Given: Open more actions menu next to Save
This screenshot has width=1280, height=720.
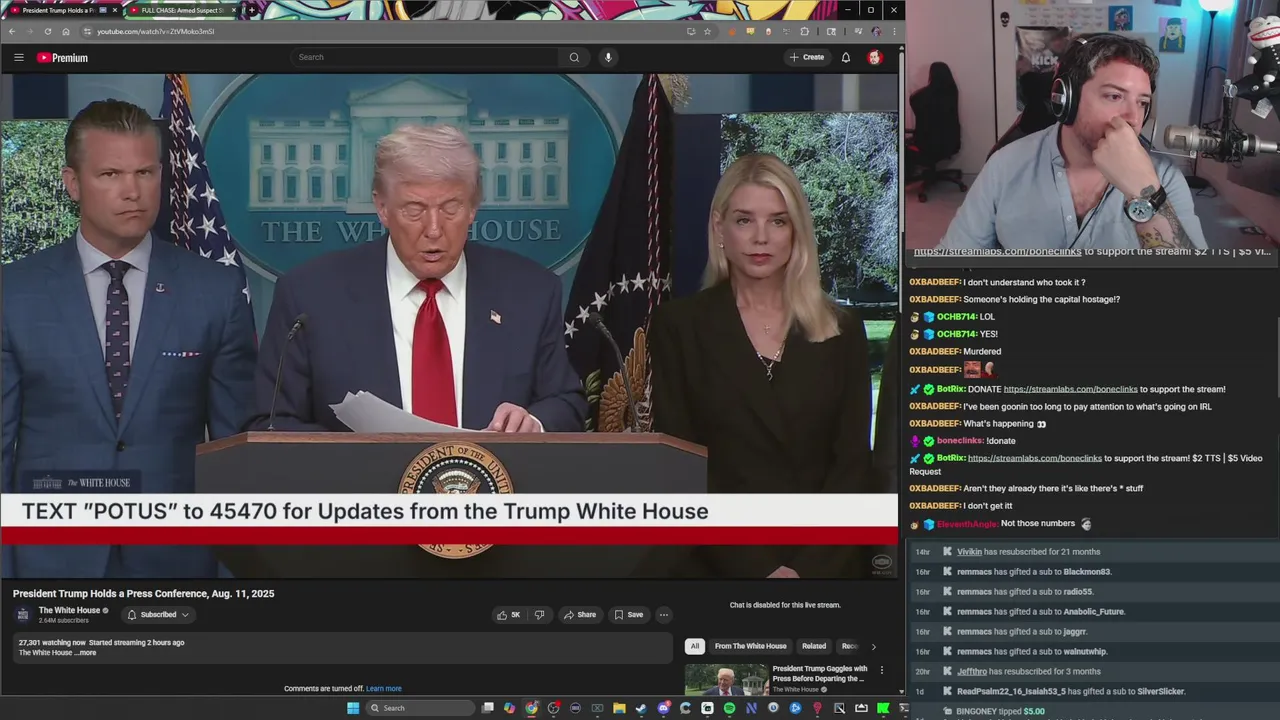Looking at the screenshot, I should pos(663,615).
